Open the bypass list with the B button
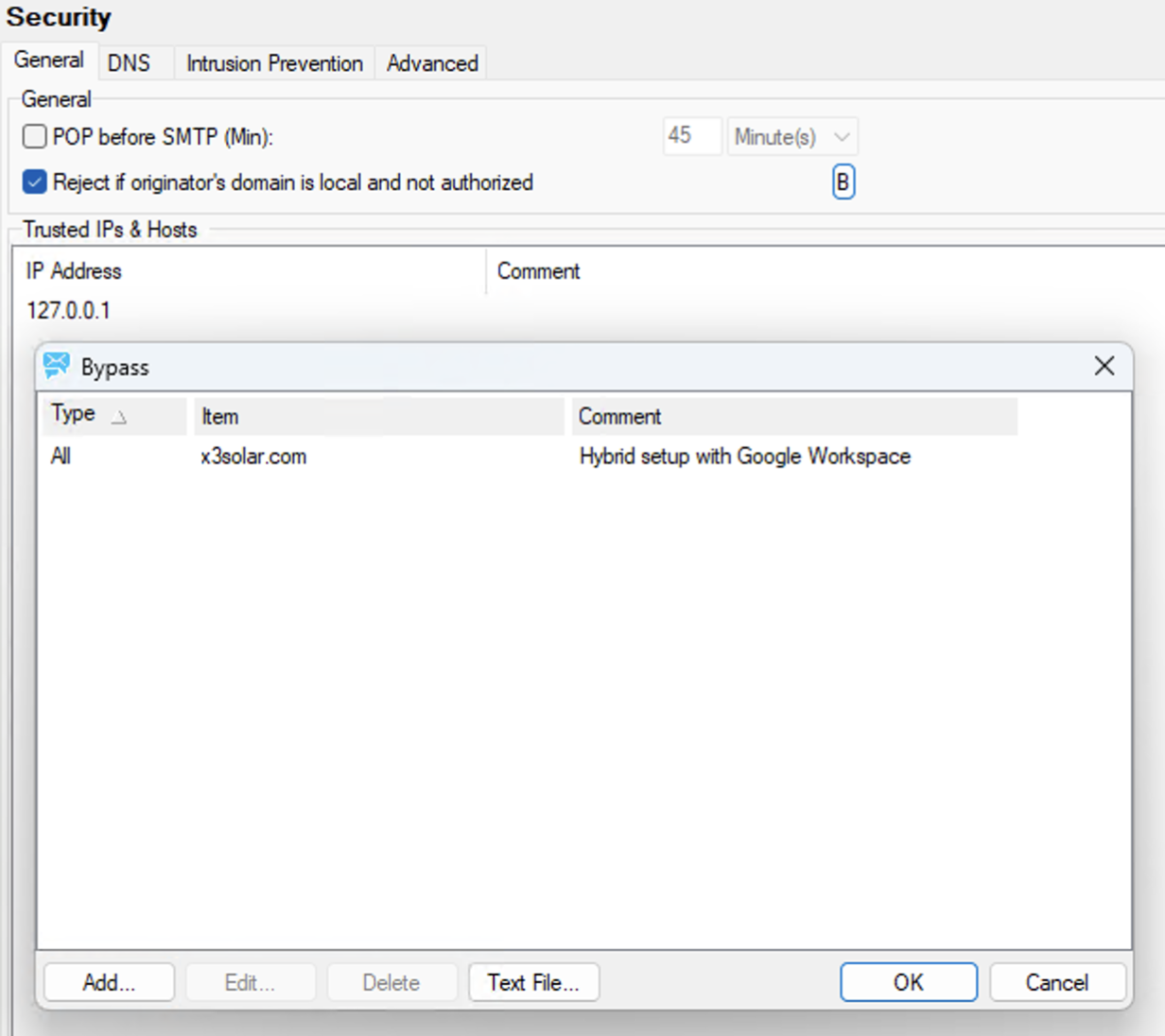This screenshot has height=1036, width=1165. 843,181
